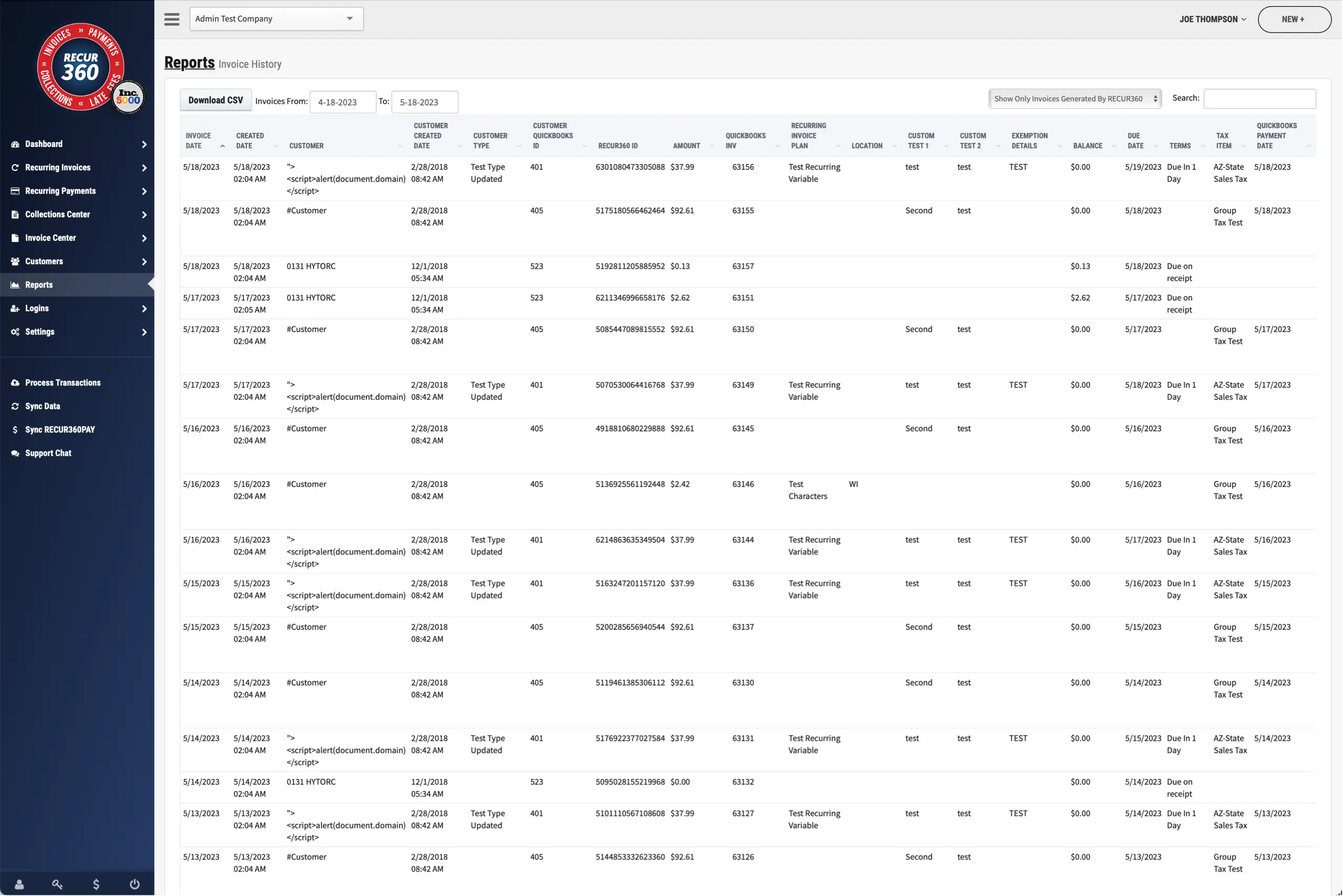Expand the Recurring Payments chevron
Image resolution: width=1343 pixels, height=896 pixels.
click(x=144, y=191)
